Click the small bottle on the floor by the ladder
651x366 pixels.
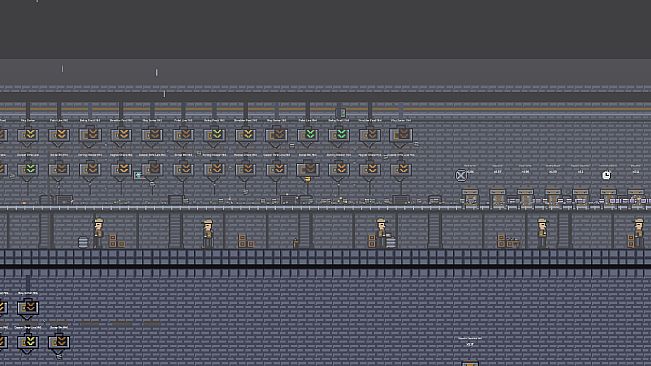295,243
